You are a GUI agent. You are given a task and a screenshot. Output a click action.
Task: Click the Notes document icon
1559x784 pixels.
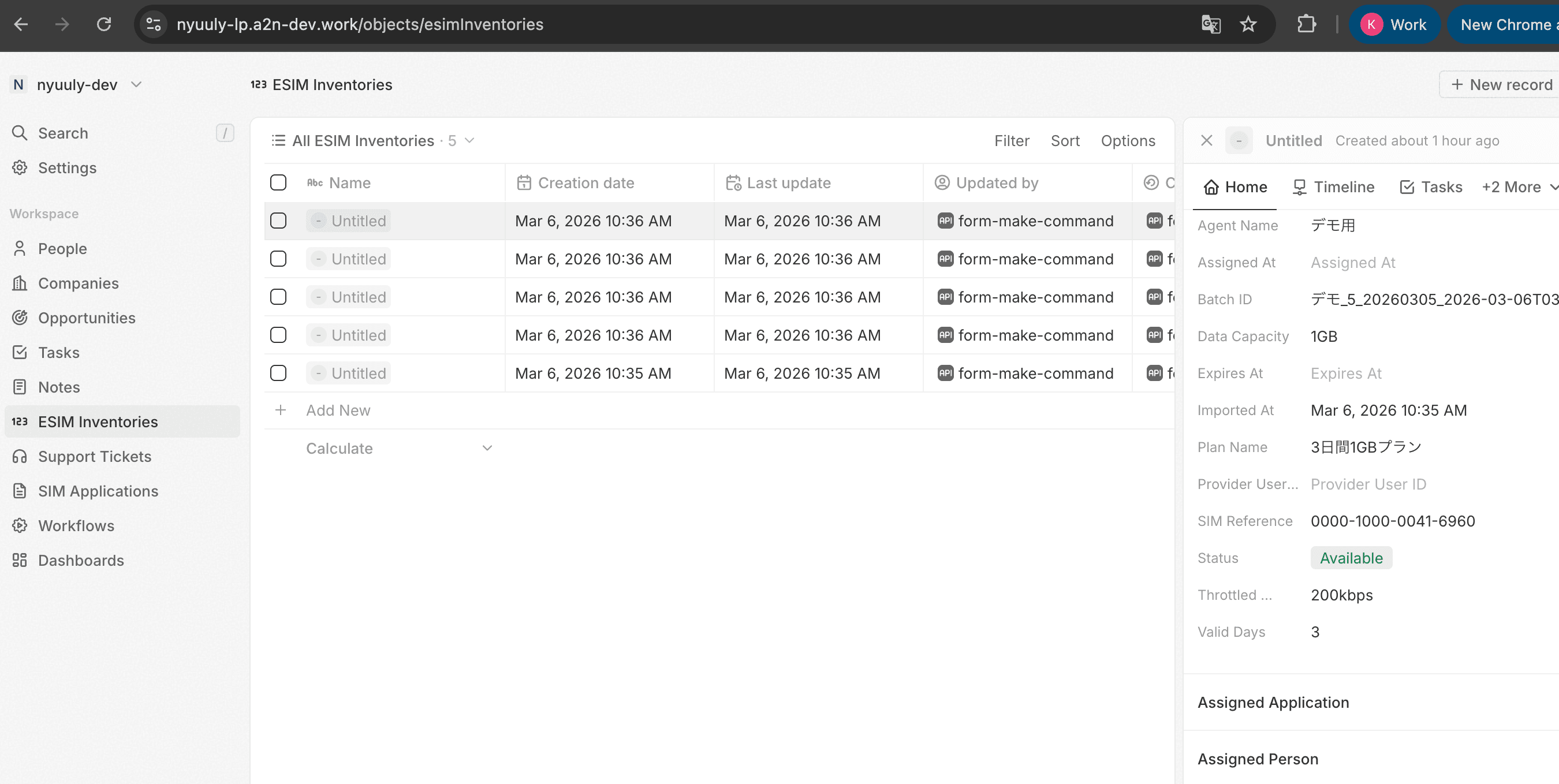(x=20, y=387)
